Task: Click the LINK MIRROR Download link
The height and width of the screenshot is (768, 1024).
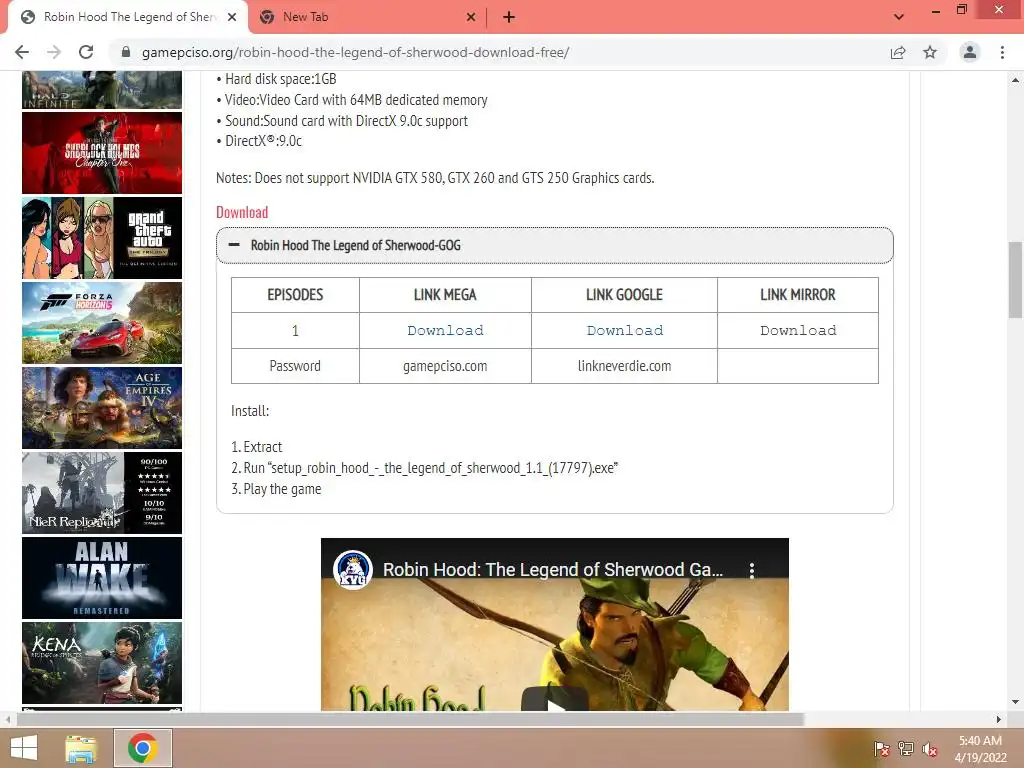Action: click(798, 330)
